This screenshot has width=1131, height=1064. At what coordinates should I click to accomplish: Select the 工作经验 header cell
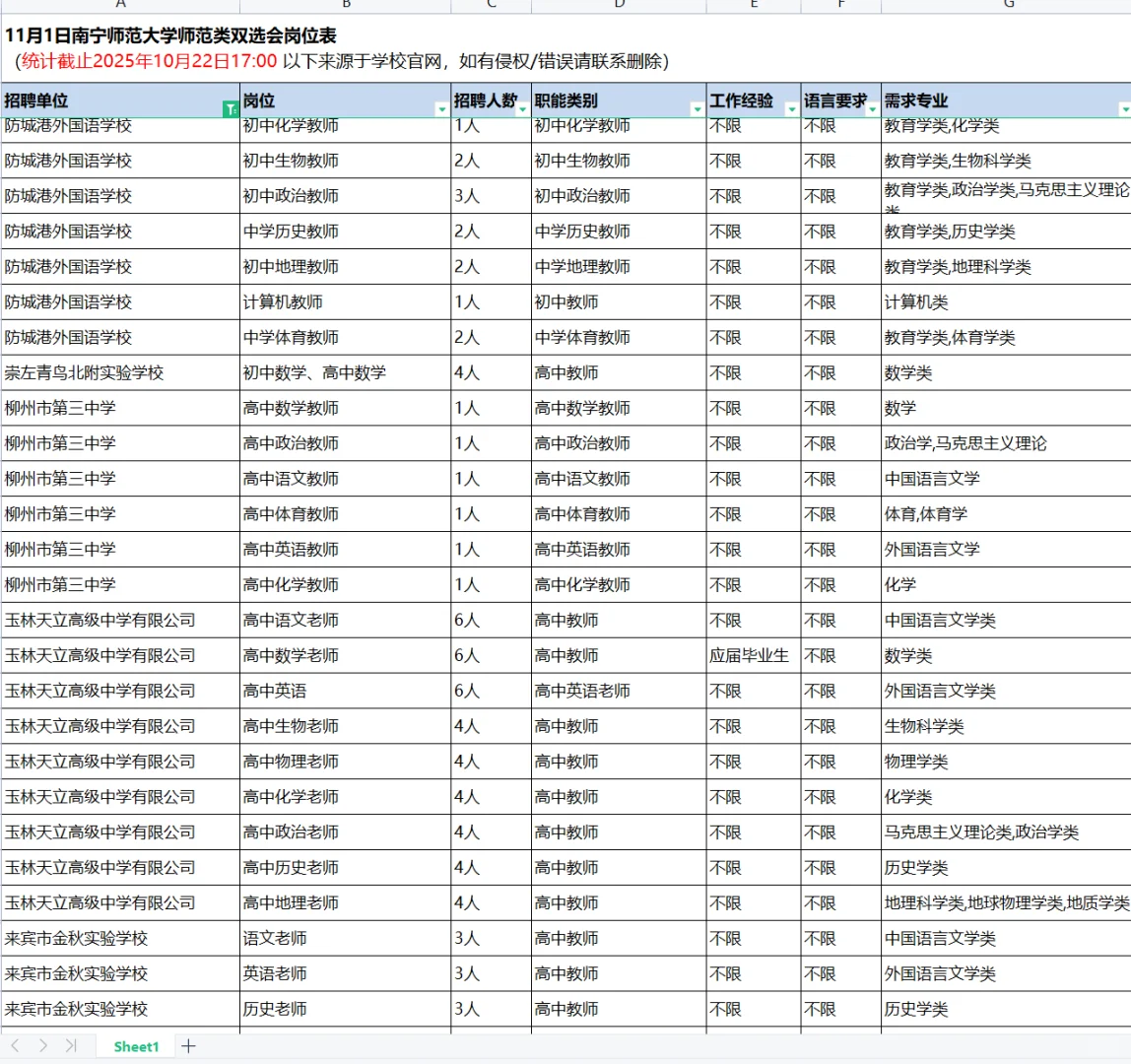[x=754, y=100]
